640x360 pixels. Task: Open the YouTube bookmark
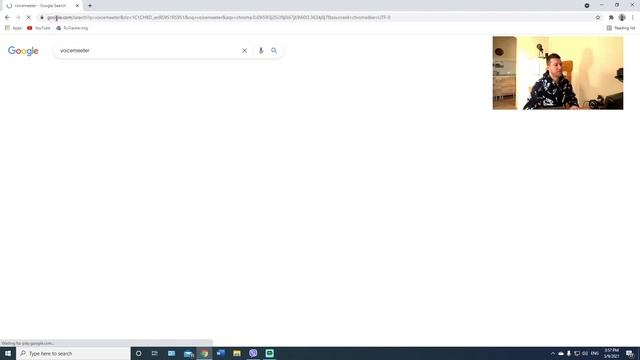tap(39, 28)
